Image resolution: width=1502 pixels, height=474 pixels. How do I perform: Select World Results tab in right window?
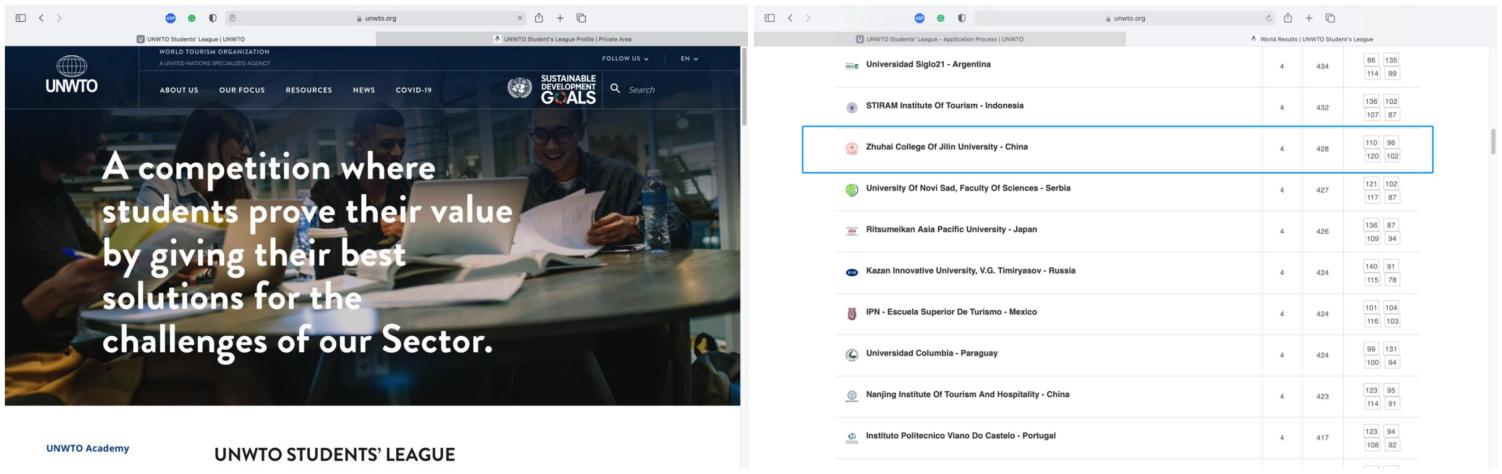[x=1312, y=39]
